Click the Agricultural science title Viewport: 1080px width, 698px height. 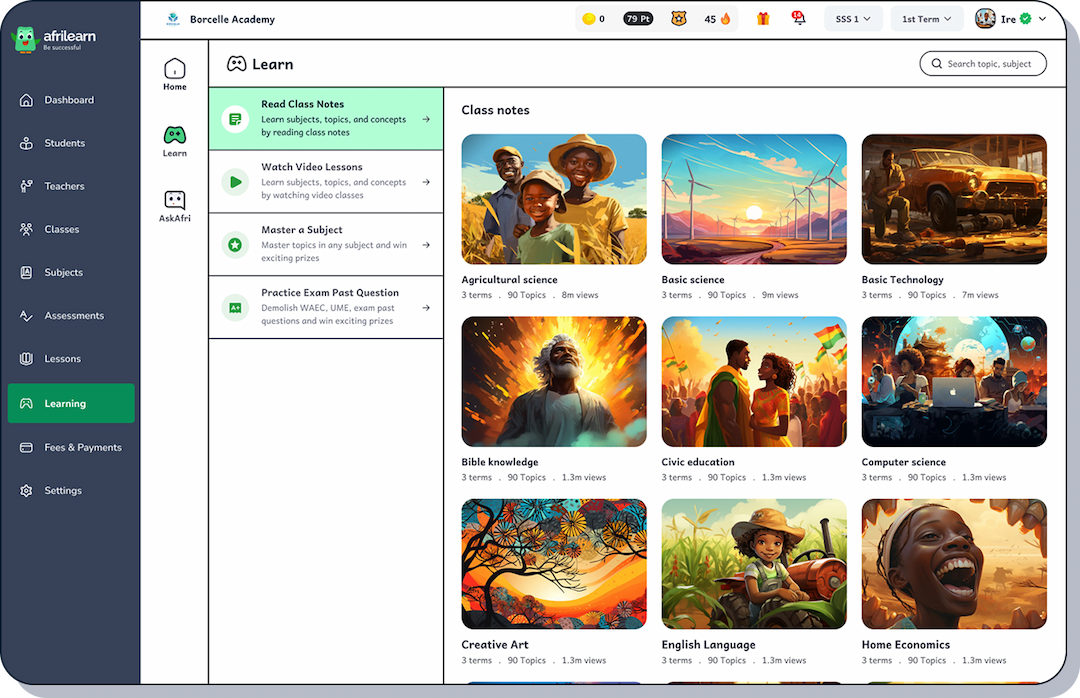[510, 280]
